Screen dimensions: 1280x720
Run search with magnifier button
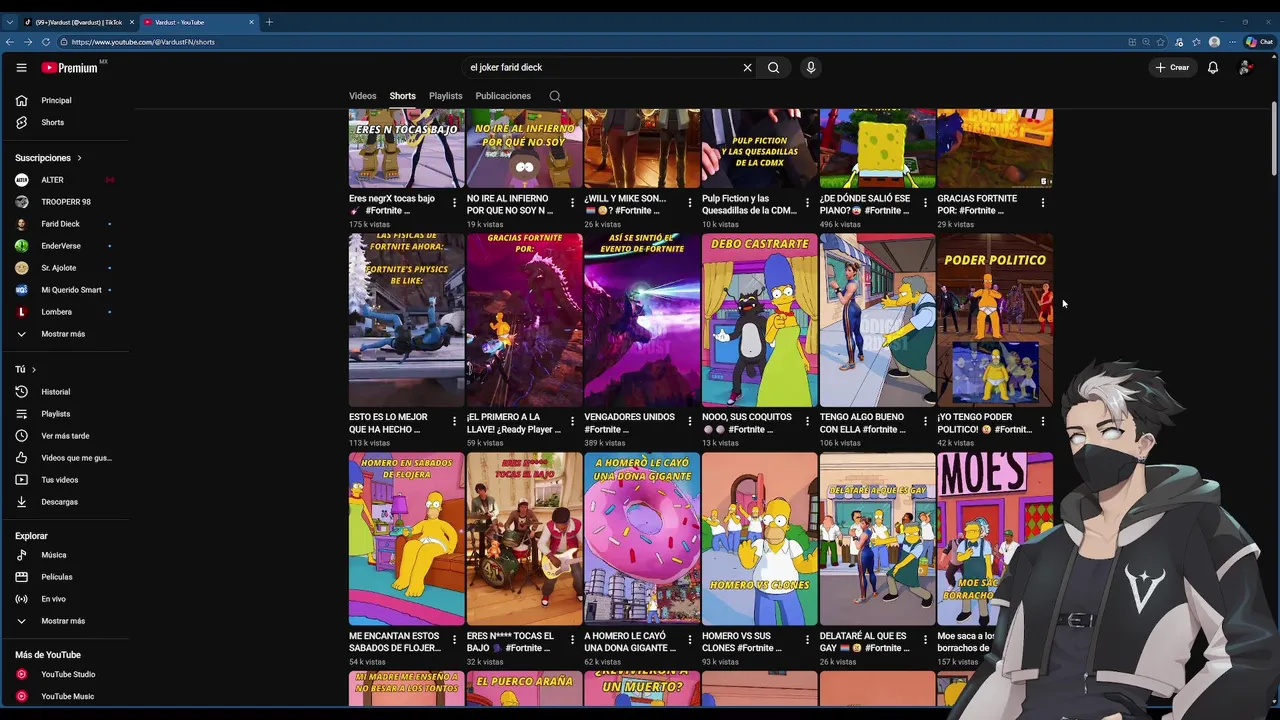pyautogui.click(x=773, y=67)
